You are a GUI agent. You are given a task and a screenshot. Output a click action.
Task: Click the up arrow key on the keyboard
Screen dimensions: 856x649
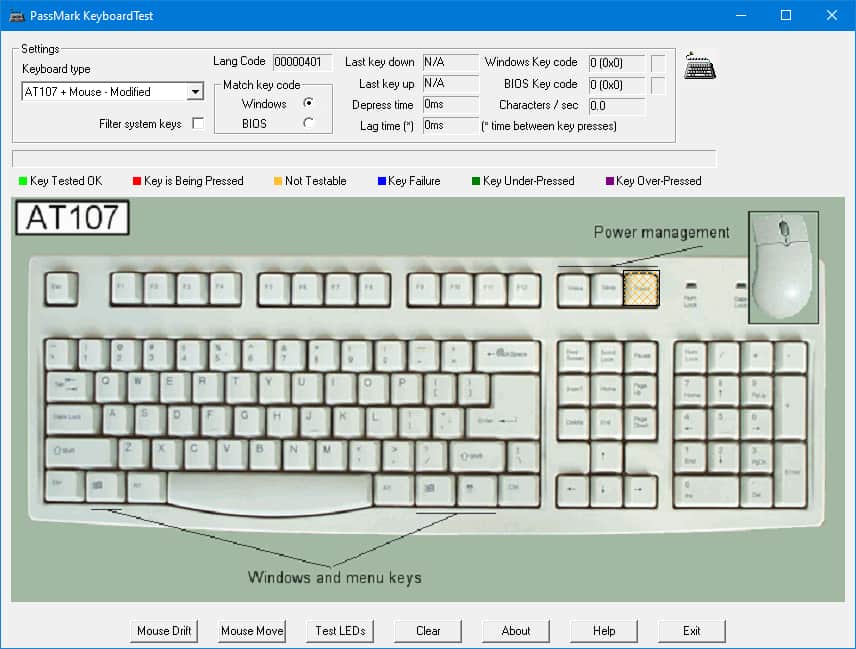(x=607, y=456)
